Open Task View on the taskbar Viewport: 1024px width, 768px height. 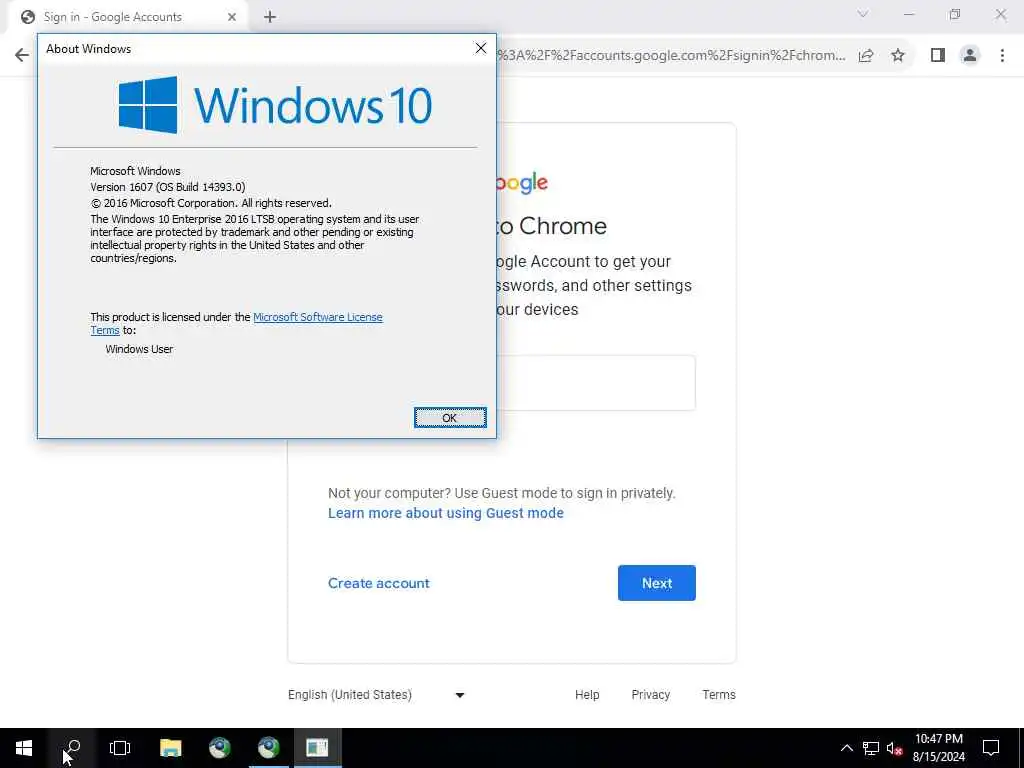pos(120,748)
